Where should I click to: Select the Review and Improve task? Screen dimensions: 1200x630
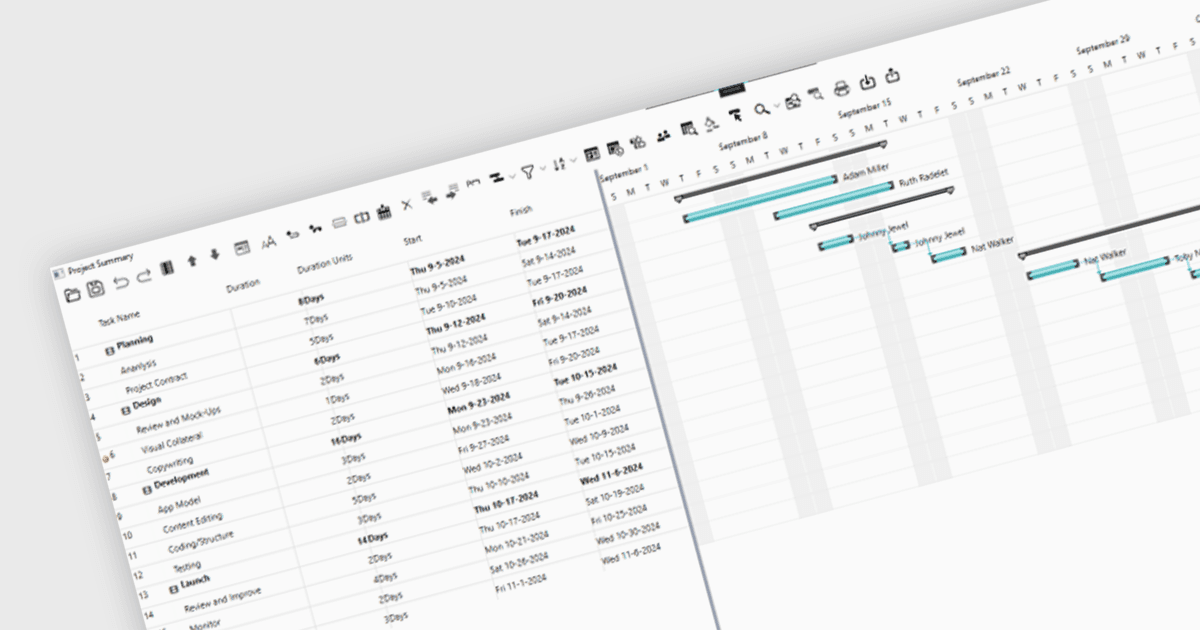[222, 600]
